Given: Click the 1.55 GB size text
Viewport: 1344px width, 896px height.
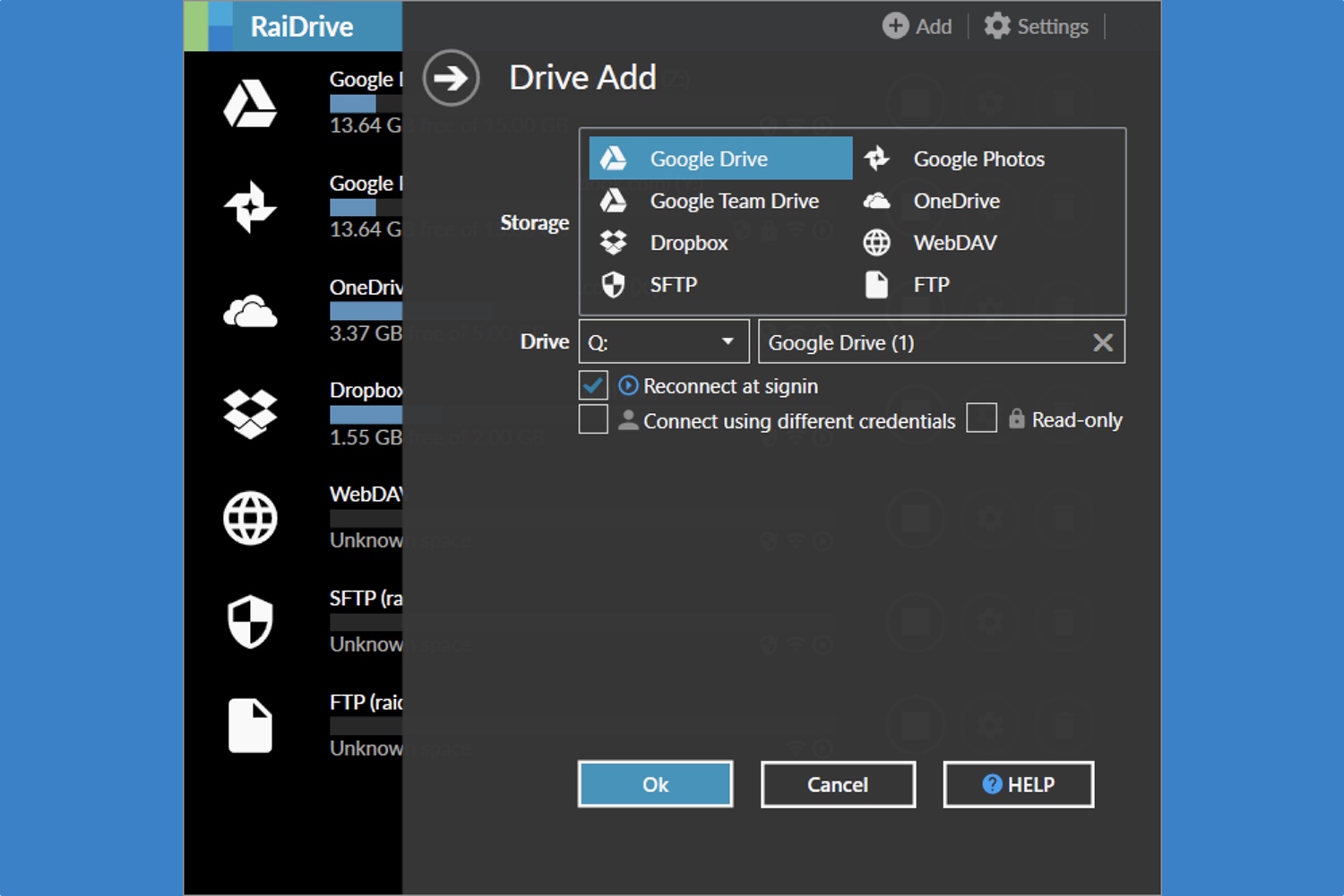Looking at the screenshot, I should tap(366, 437).
